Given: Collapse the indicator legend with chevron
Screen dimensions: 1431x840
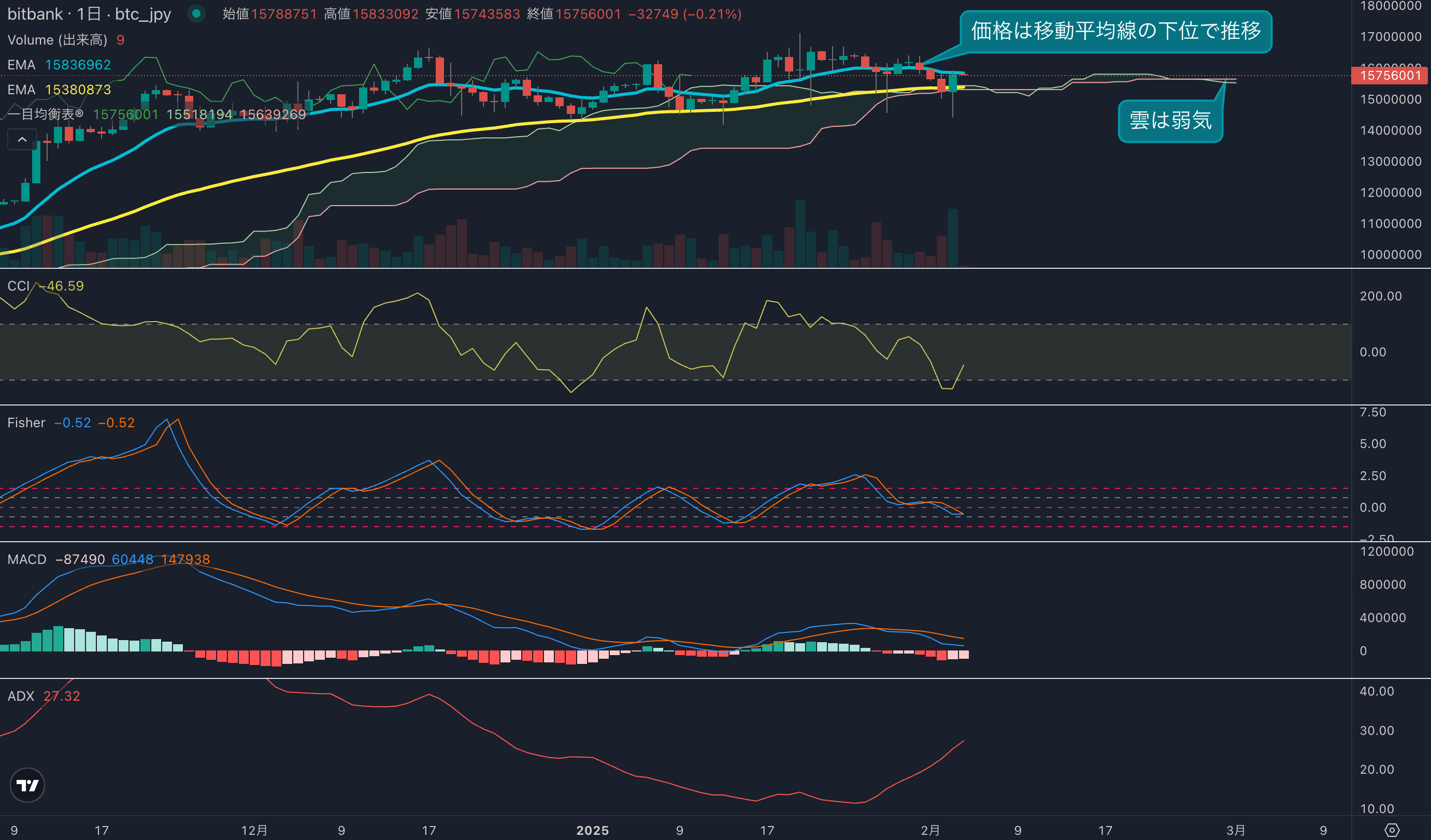Looking at the screenshot, I should click(22, 139).
